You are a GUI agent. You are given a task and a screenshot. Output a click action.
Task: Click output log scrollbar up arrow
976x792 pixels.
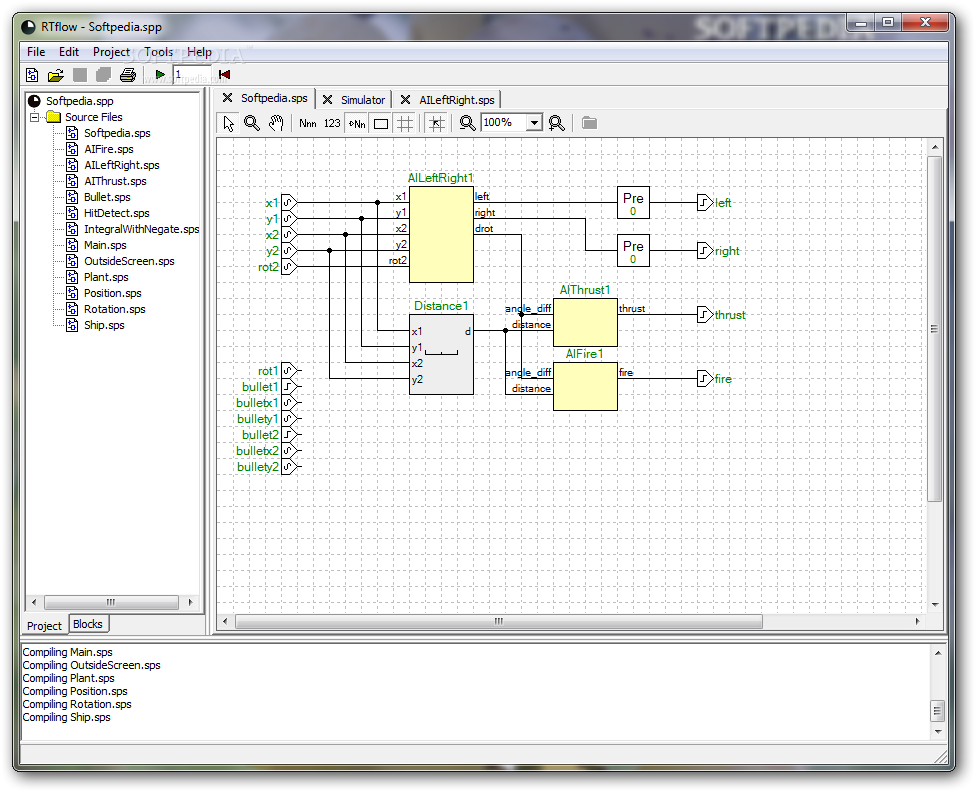(x=937, y=653)
